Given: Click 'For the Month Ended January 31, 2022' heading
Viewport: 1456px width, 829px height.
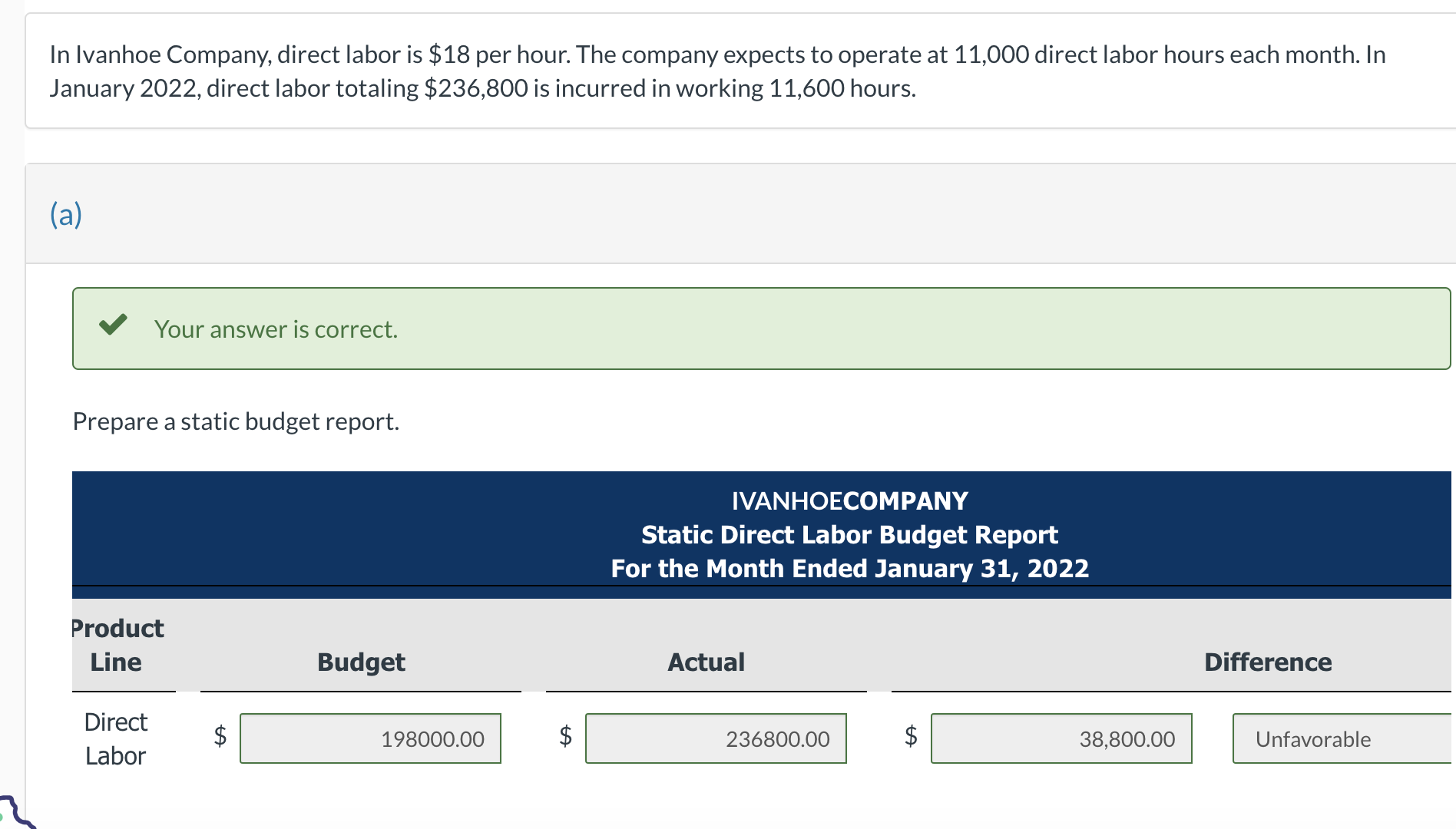Looking at the screenshot, I should point(849,568).
